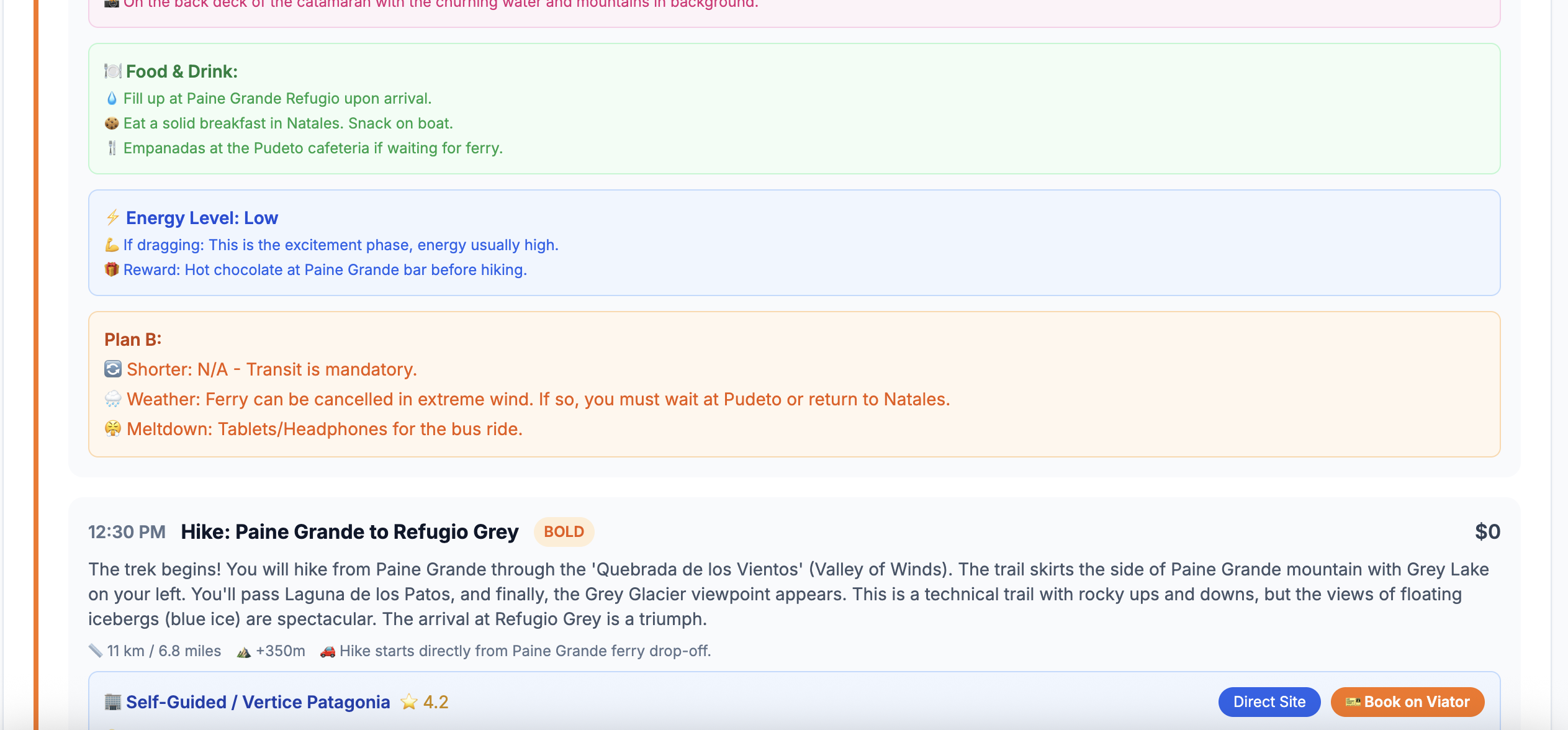Screen dimensions: 1568x730
Task: Click the mountain elevation icon +350m
Action: (x=244, y=651)
